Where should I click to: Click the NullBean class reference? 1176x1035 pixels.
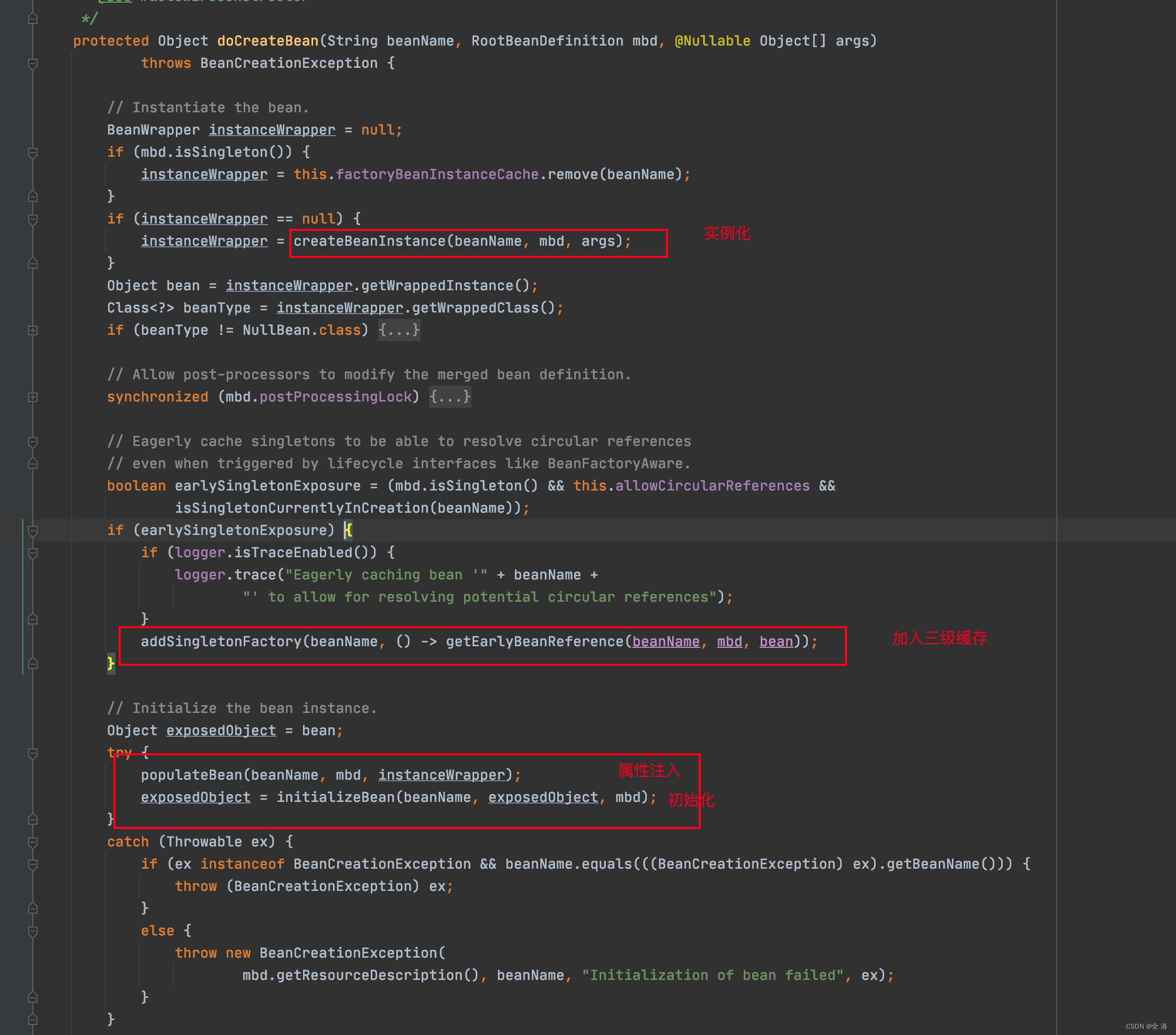276,330
